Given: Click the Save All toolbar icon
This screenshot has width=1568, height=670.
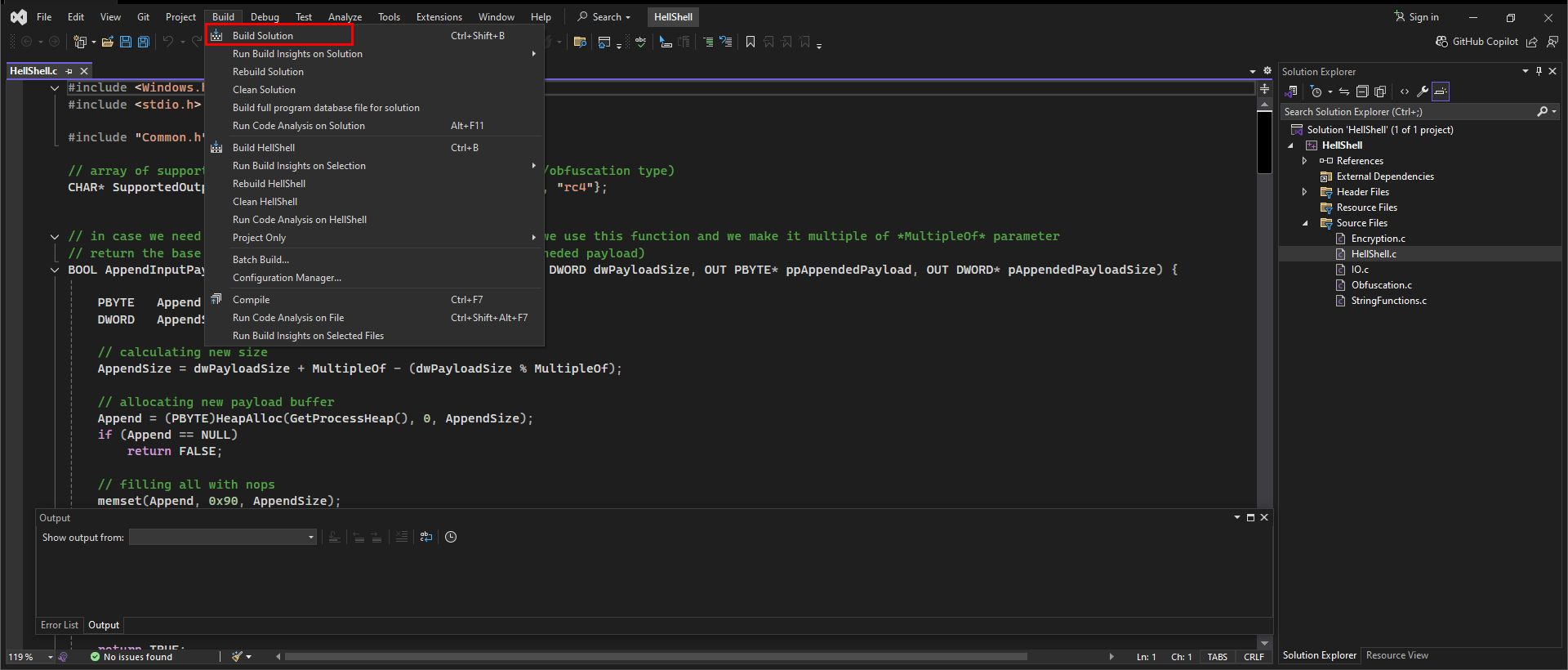Looking at the screenshot, I should (x=144, y=42).
